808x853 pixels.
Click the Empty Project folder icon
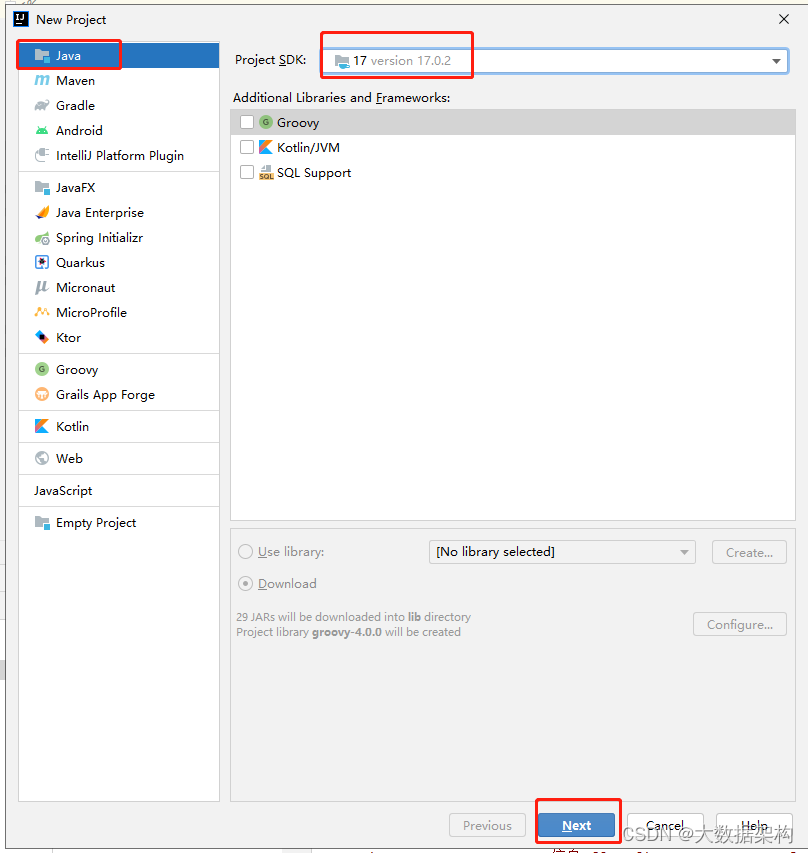point(42,523)
